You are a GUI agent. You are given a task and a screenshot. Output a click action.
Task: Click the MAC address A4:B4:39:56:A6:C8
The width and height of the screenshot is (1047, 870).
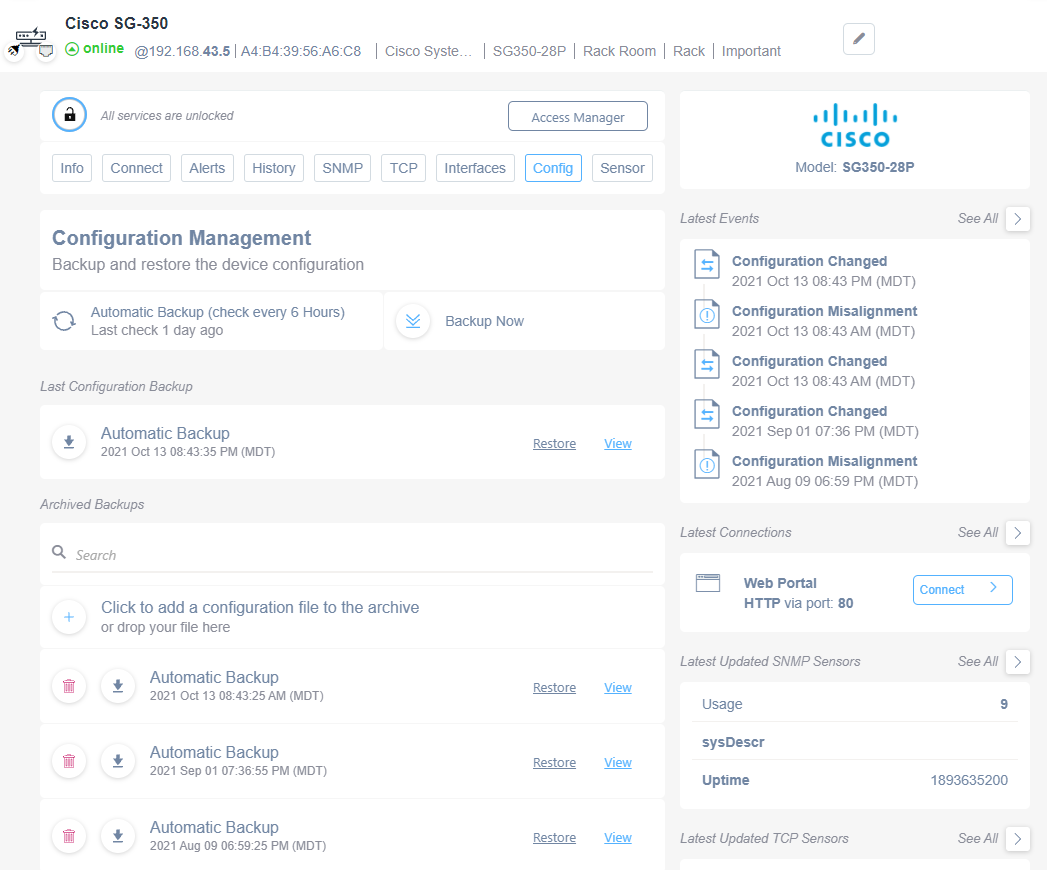pos(300,51)
